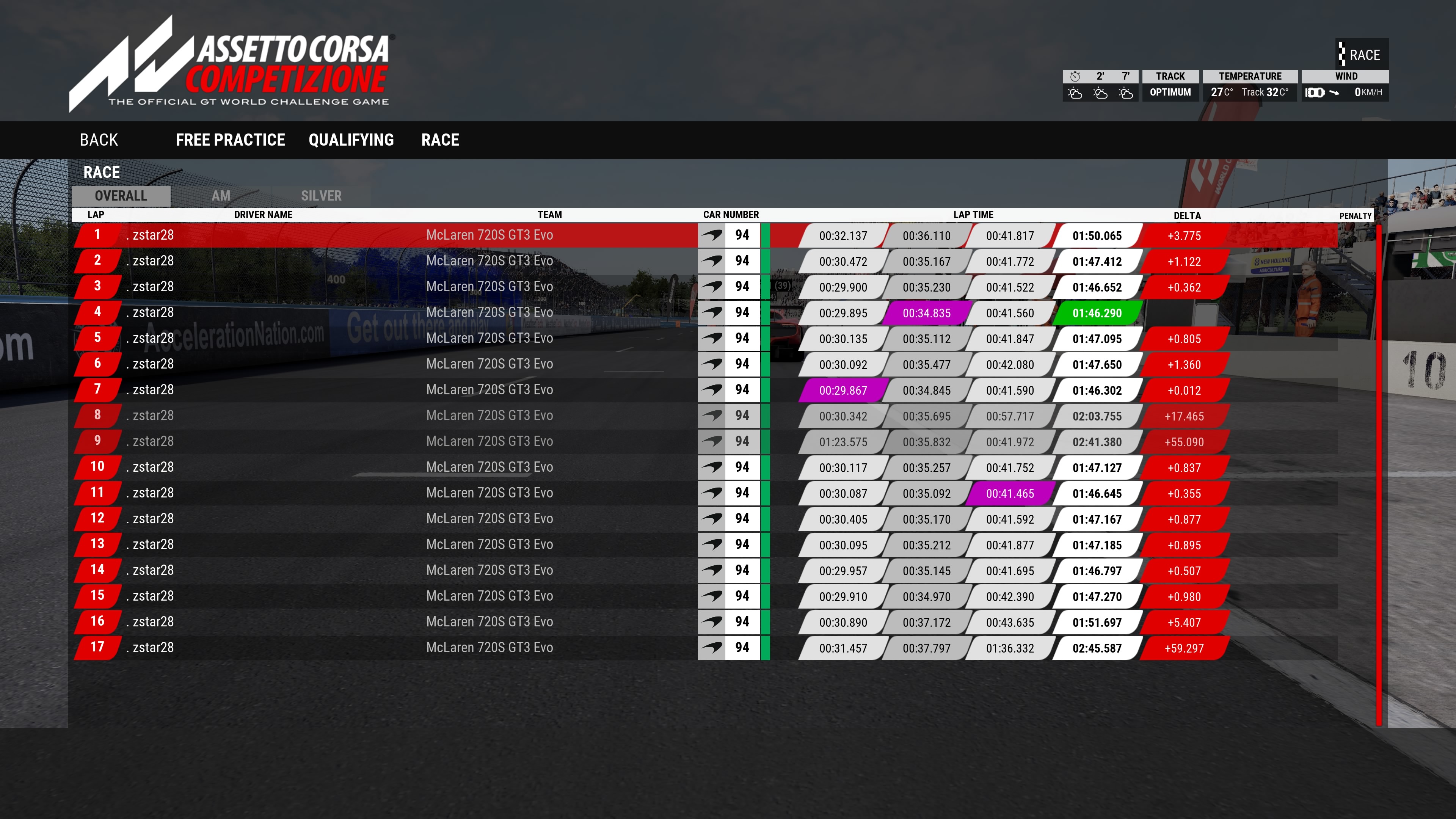Screen dimensions: 1456x819
Task: Click the delta value +17.465
Action: [x=1184, y=416]
